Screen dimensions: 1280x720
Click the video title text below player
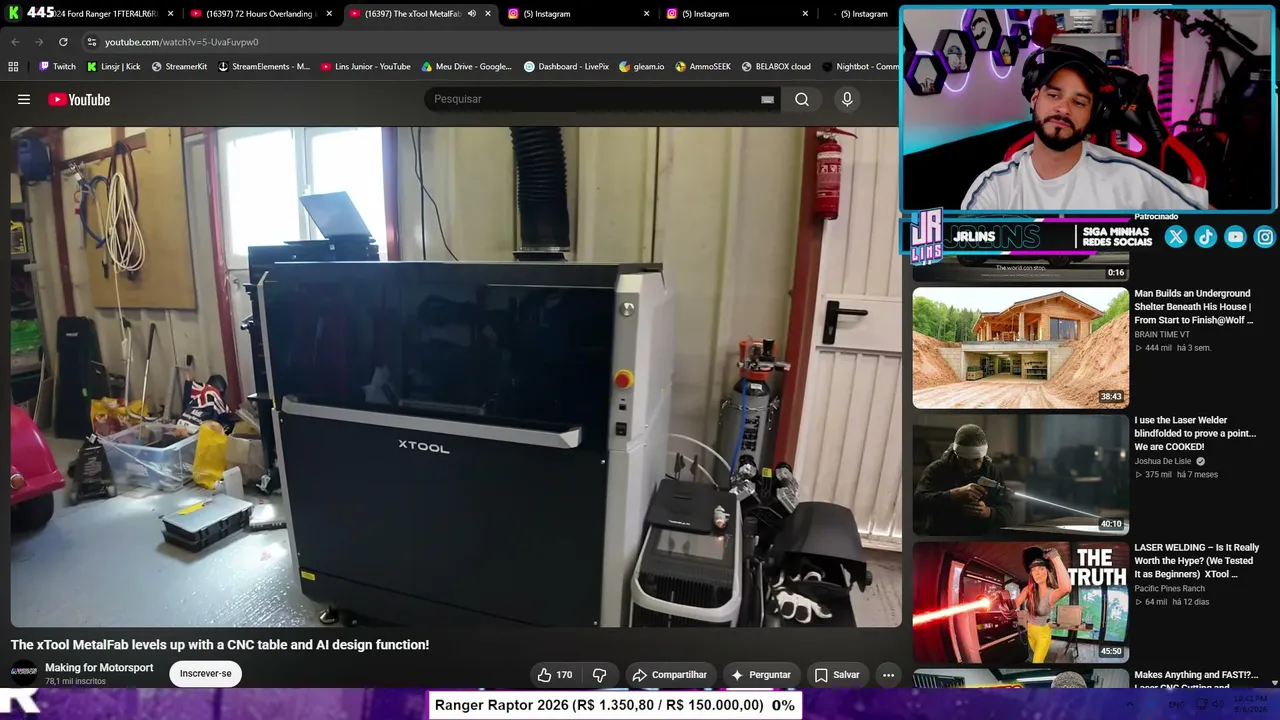click(220, 645)
